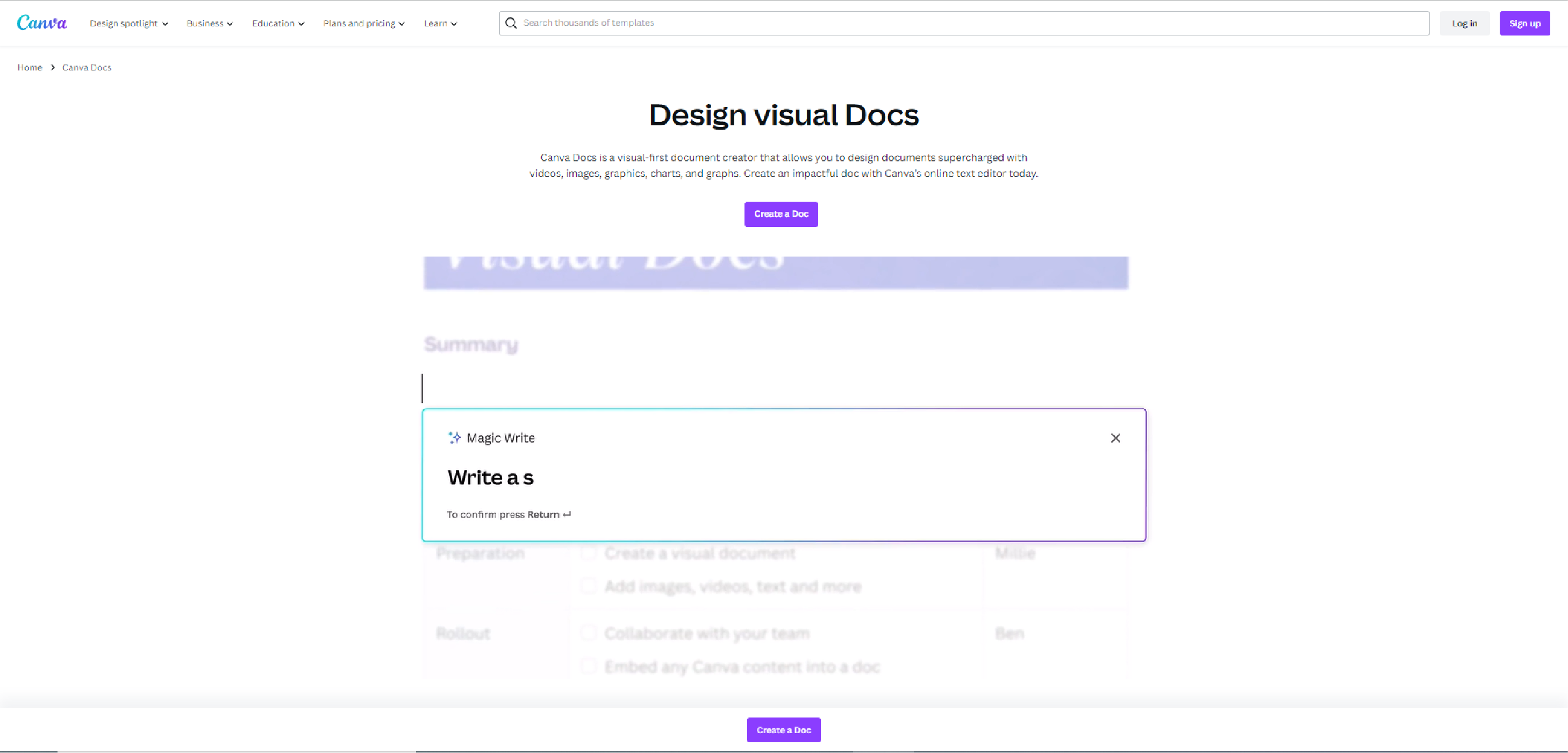Click the Canva logo
Viewport: 1568px width, 753px height.
coord(42,23)
